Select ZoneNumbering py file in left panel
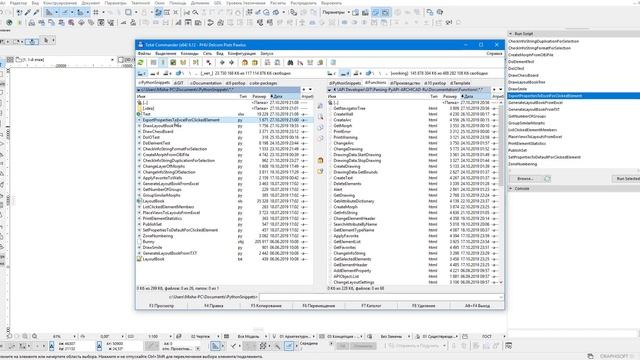The height and width of the screenshot is (360, 640). point(158,236)
